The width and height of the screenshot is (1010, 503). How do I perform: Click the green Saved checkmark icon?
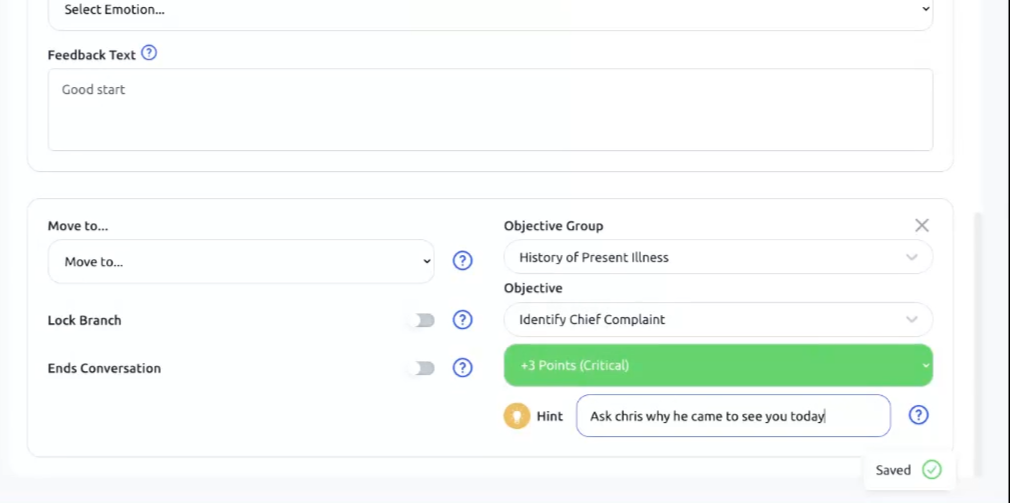tap(932, 470)
